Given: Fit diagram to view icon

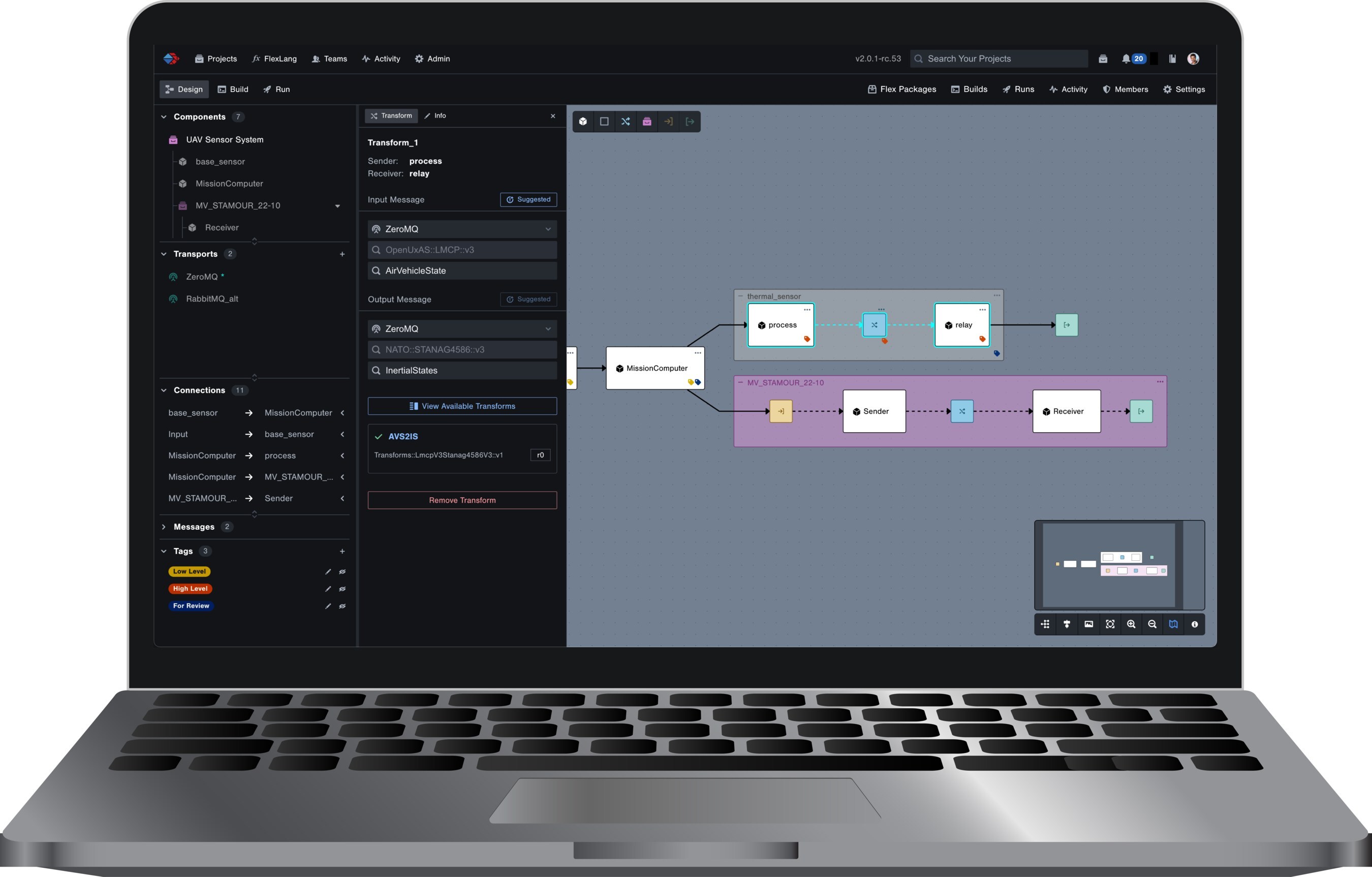Looking at the screenshot, I should 1110,624.
